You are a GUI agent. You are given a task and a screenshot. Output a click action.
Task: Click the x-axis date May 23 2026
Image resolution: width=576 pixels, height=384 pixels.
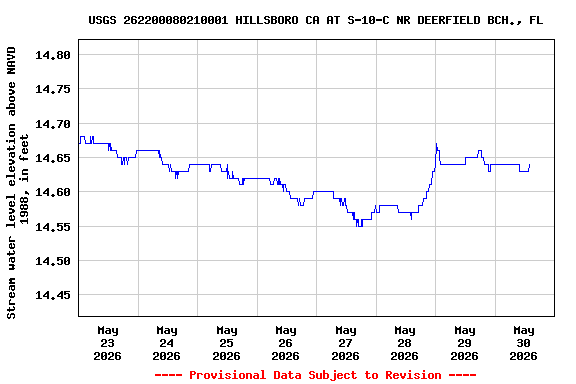(x=107, y=343)
